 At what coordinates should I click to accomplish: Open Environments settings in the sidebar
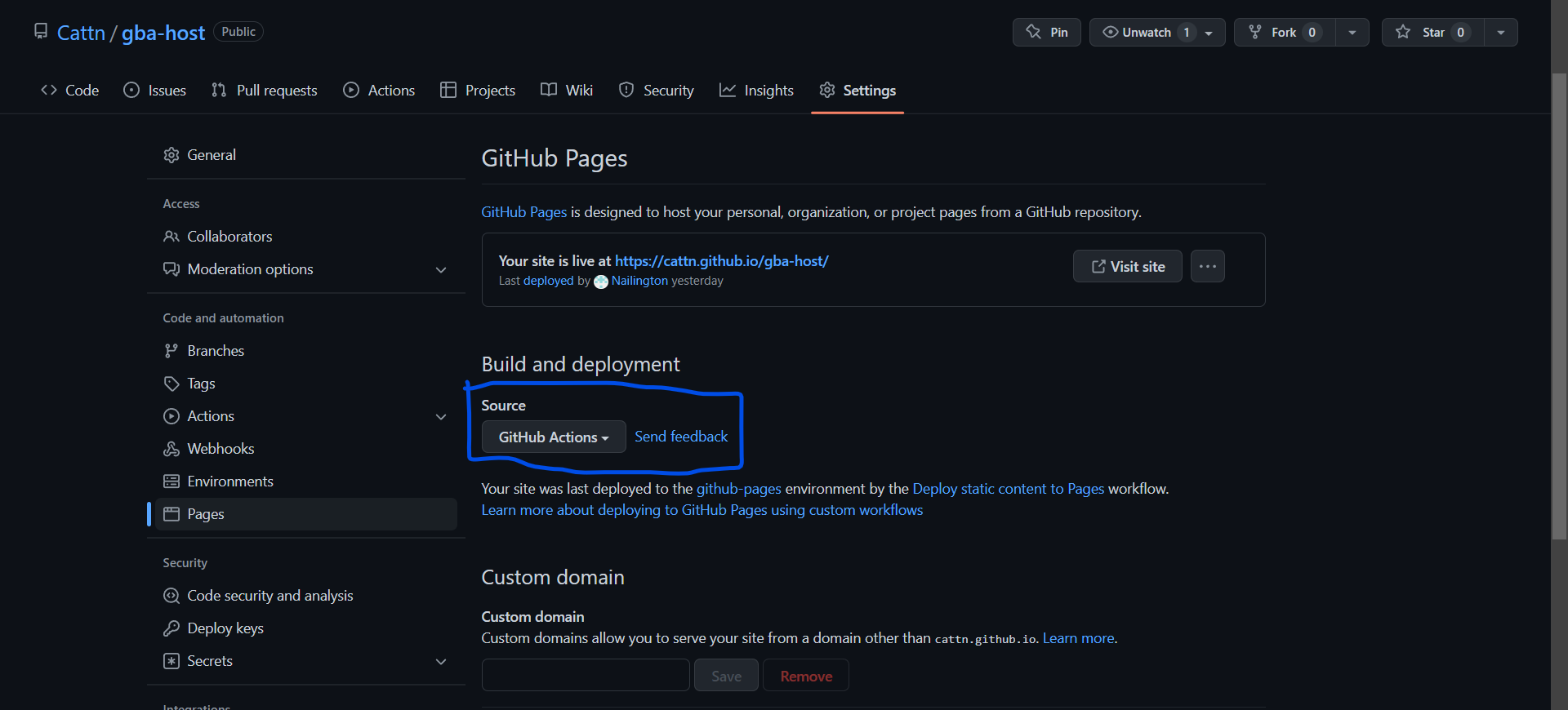230,481
